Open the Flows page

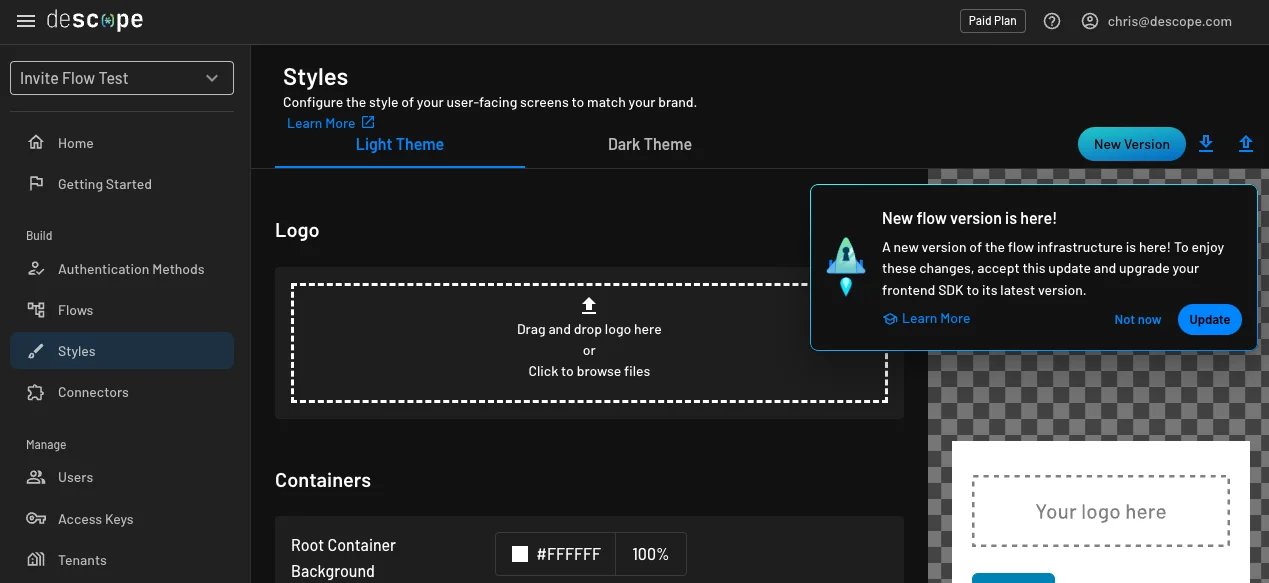click(x=122, y=310)
